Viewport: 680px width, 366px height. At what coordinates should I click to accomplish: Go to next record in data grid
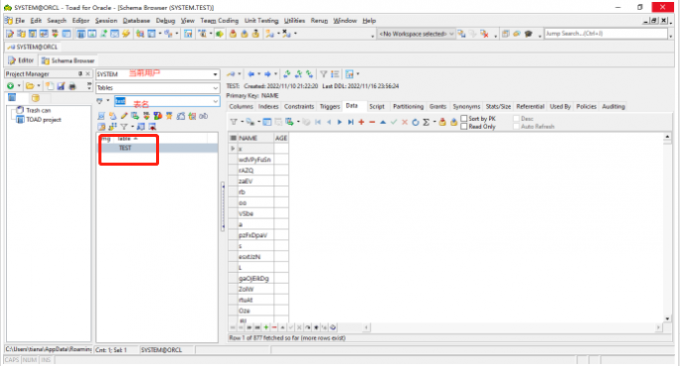tap(340, 122)
